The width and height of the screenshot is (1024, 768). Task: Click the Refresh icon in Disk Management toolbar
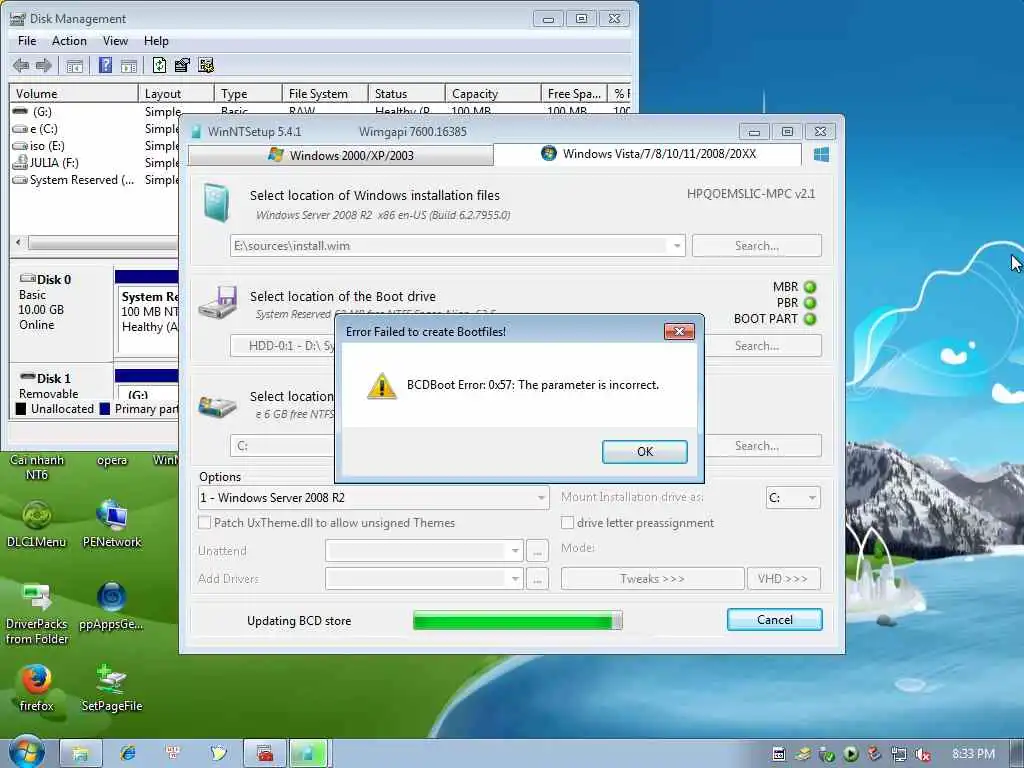(159, 65)
